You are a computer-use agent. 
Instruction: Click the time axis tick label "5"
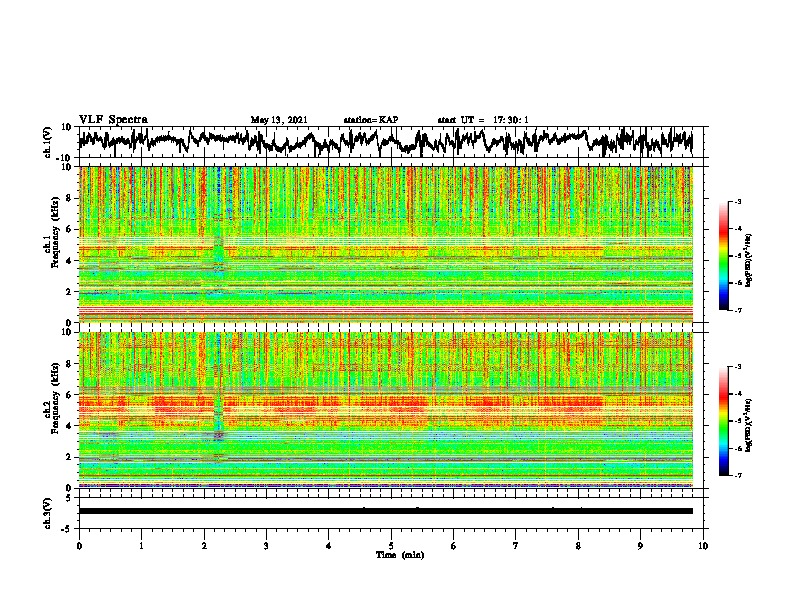[391, 546]
